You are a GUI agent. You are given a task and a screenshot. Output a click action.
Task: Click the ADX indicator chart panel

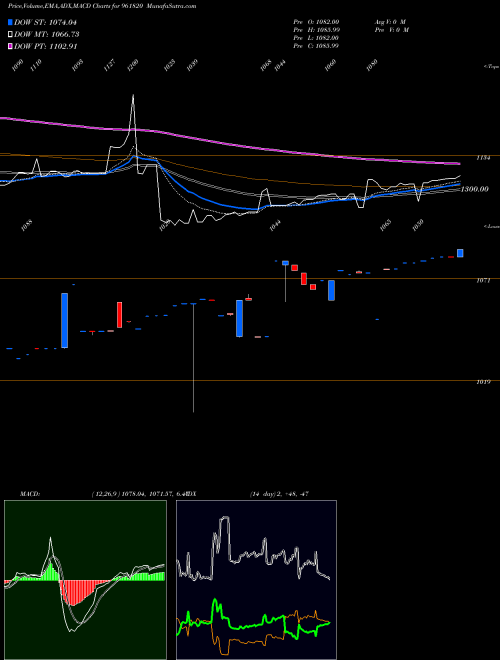click(x=256, y=580)
